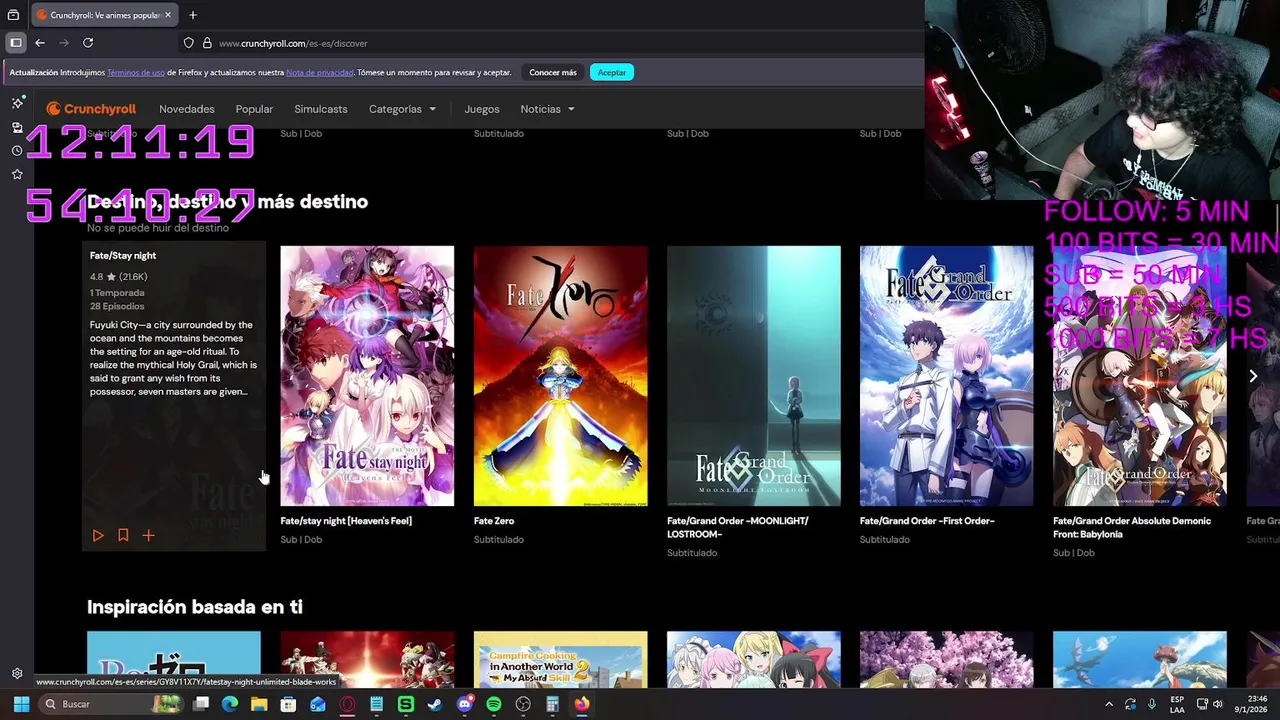Open synced tabs icon in Firefox sidebar
Screen dimensions: 1280x720
pyautogui.click(x=17, y=127)
